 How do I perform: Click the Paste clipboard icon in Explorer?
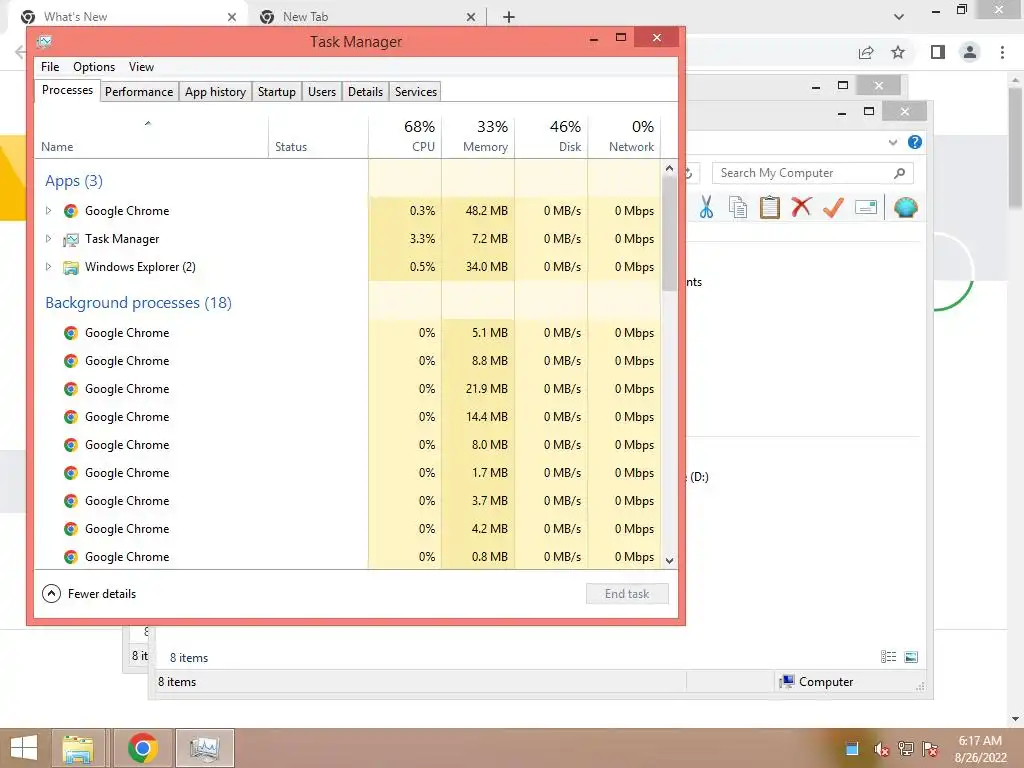(770, 208)
